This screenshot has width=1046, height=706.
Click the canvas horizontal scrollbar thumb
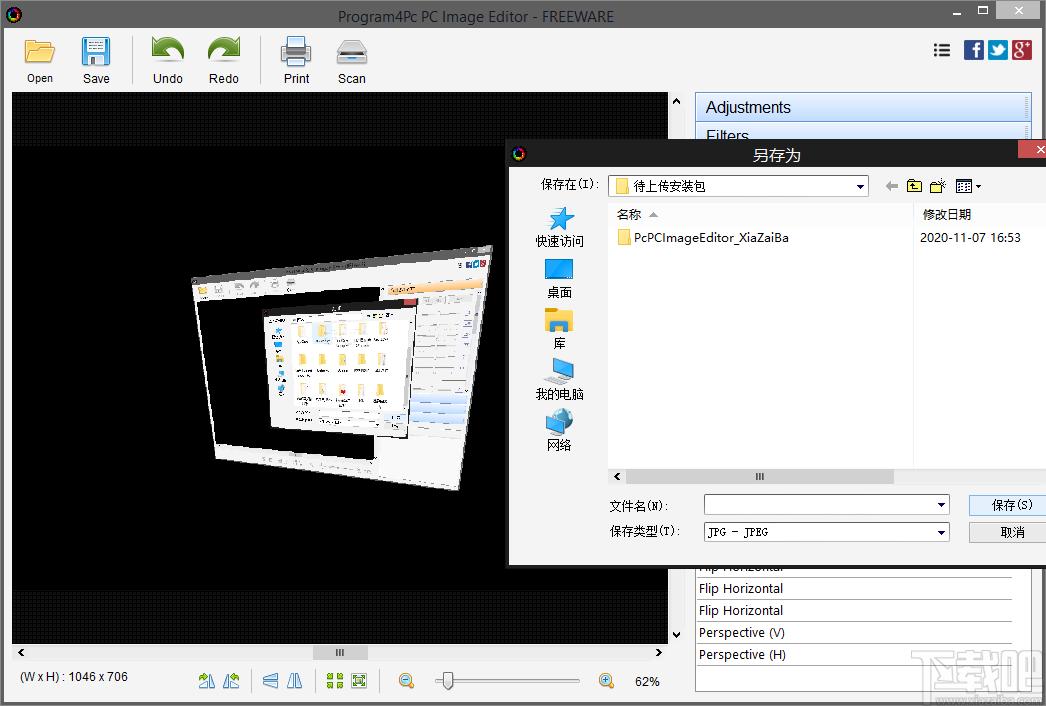(x=340, y=653)
